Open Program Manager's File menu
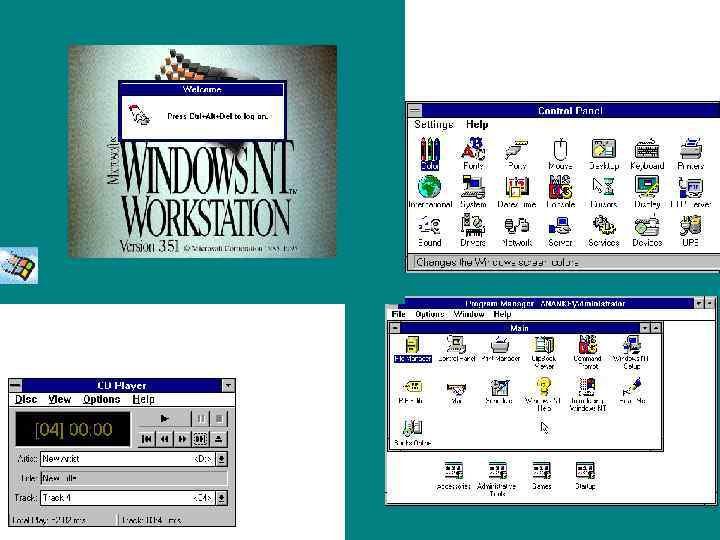This screenshot has width=720, height=540. pos(399,314)
